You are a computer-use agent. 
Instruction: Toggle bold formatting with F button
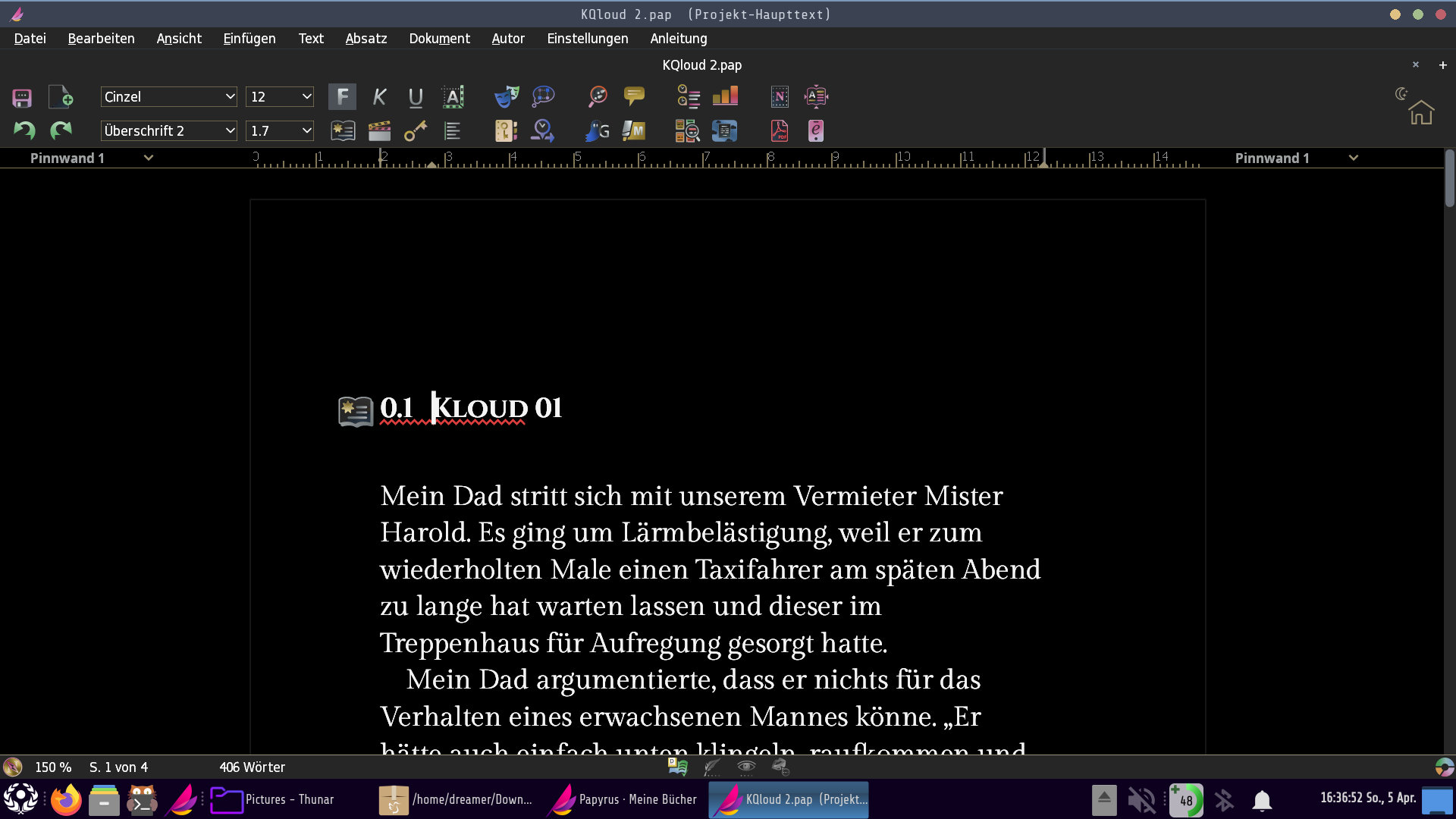(x=343, y=96)
